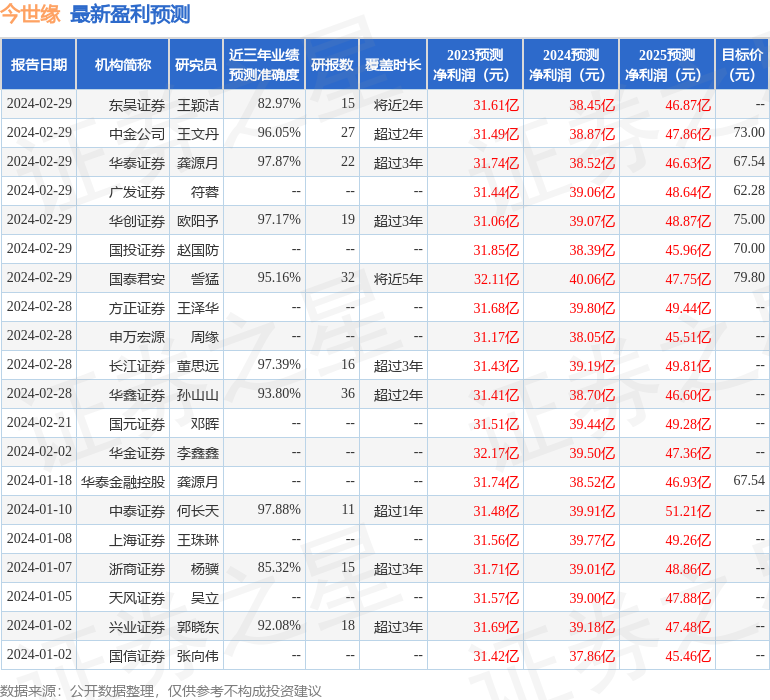Click researcher name 欧阳予

[x=197, y=221]
